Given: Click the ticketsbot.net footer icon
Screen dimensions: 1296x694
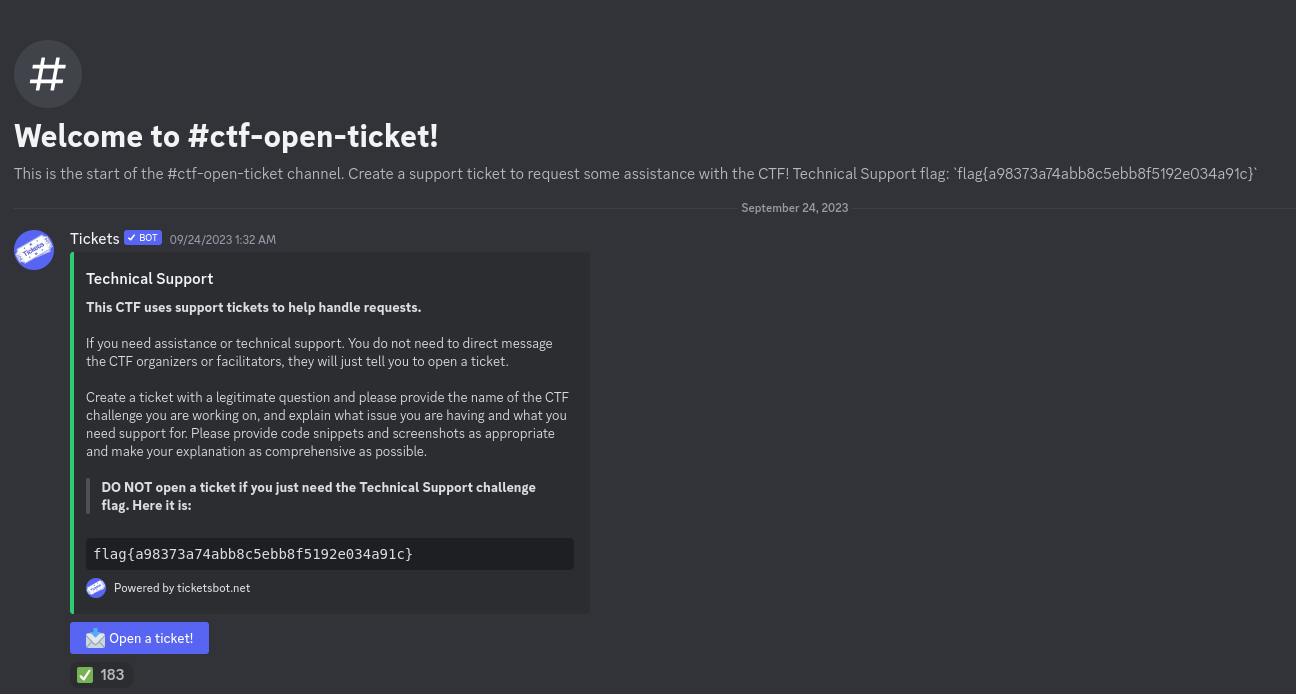Looking at the screenshot, I should (96, 588).
